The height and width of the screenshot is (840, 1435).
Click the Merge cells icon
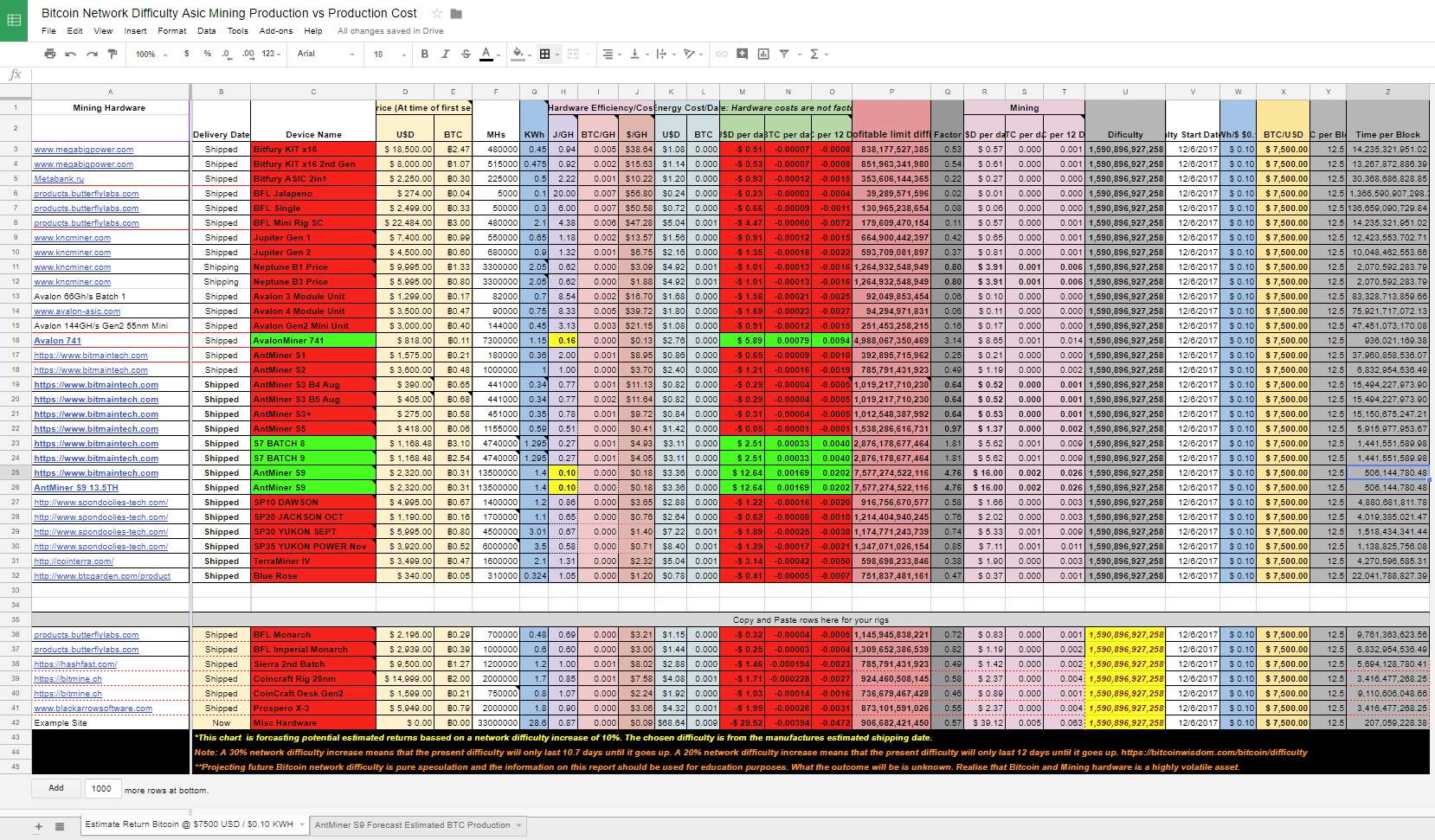(574, 54)
